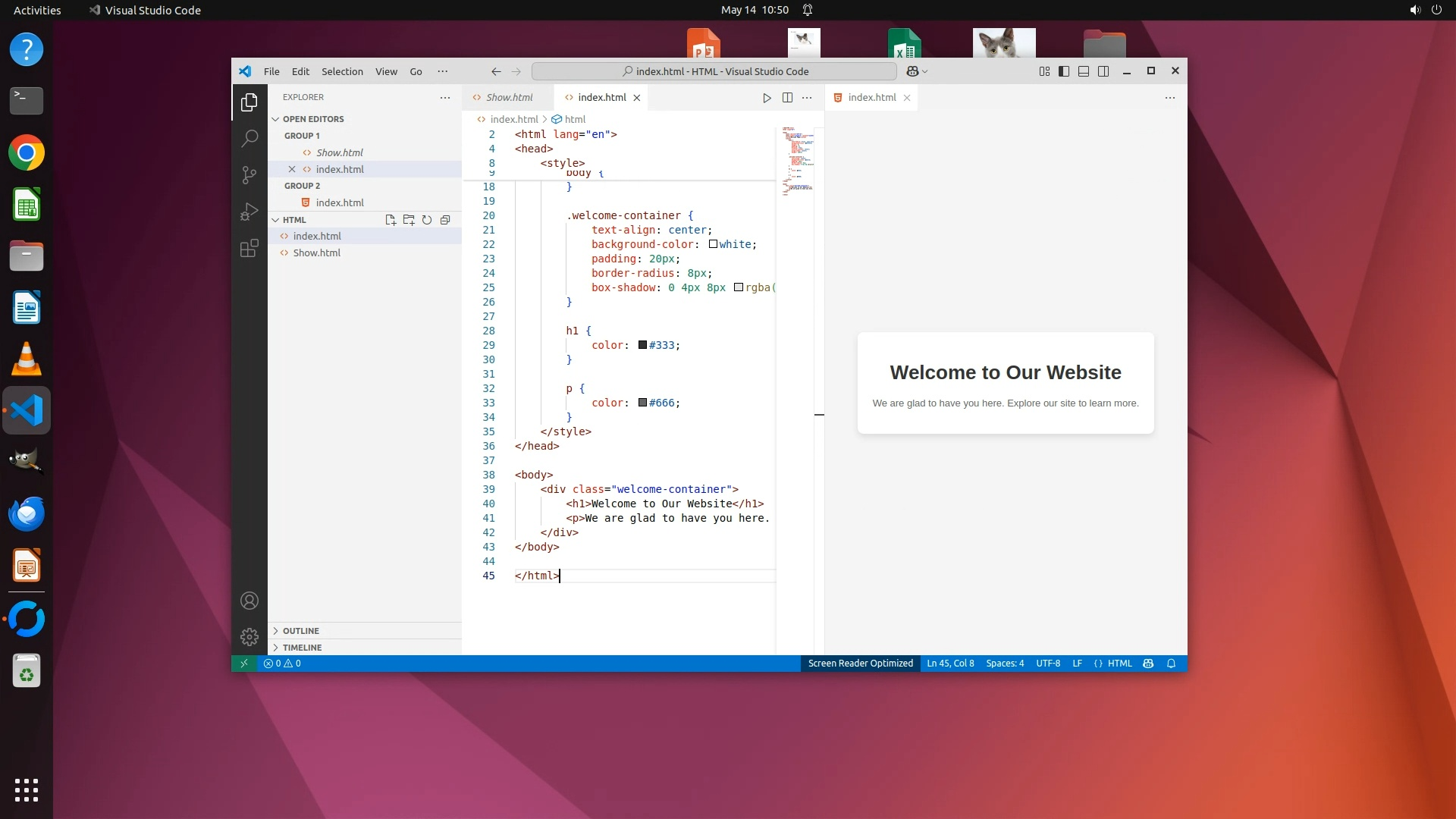Screen dimensions: 1456x819
Task: Expand the OUTLINE section
Action: tap(301, 631)
